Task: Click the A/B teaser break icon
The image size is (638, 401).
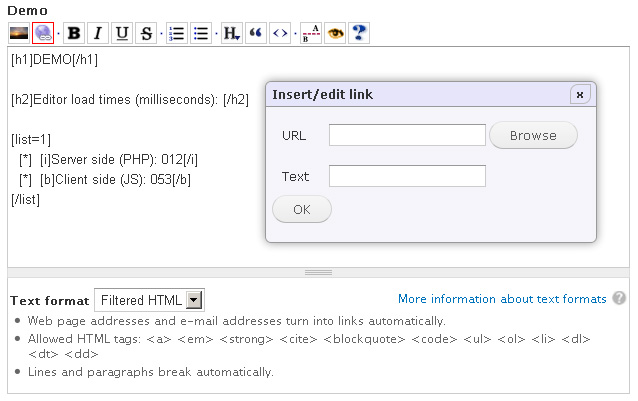Action: [311, 33]
